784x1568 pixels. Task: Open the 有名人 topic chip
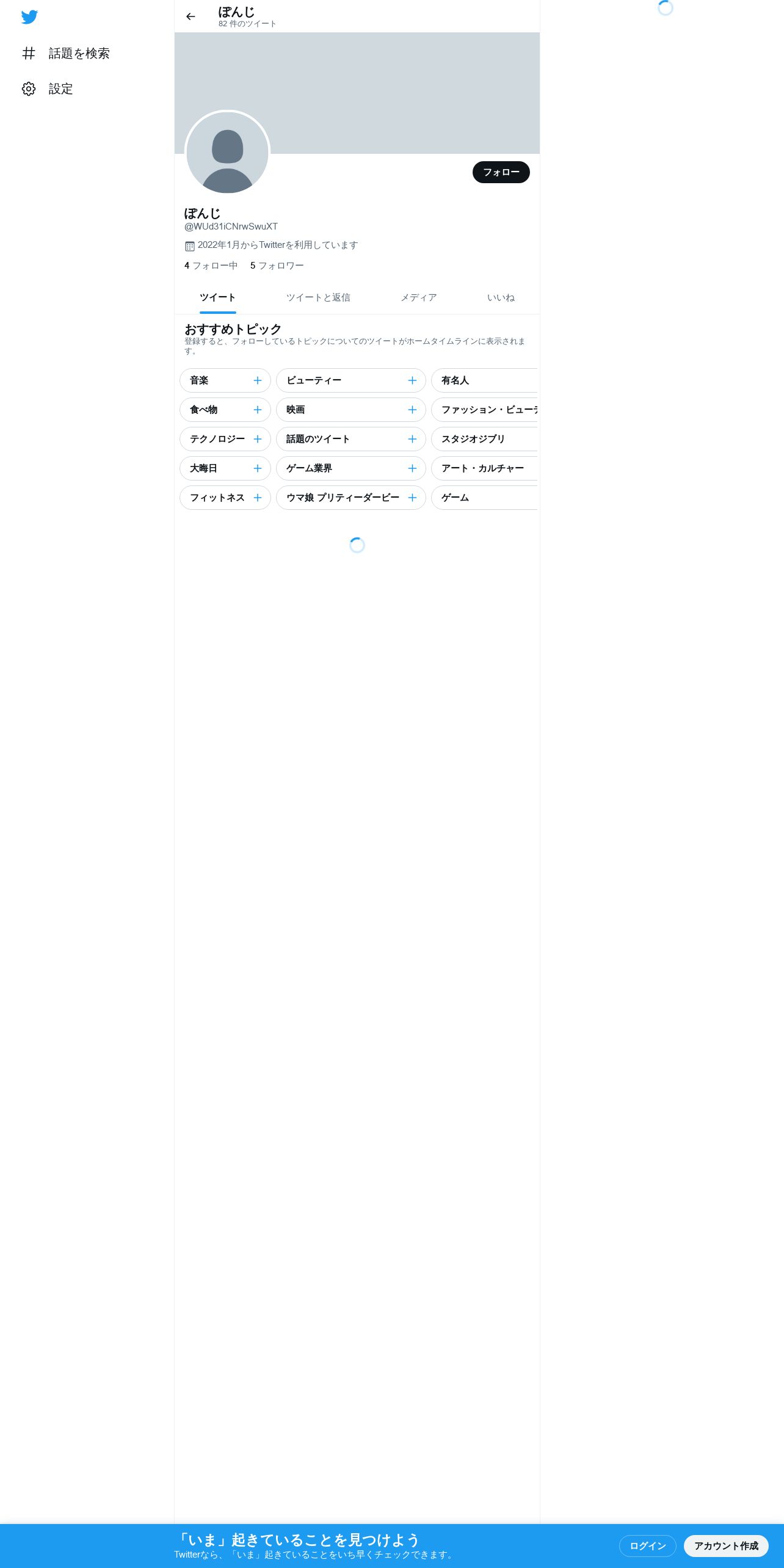[484, 380]
